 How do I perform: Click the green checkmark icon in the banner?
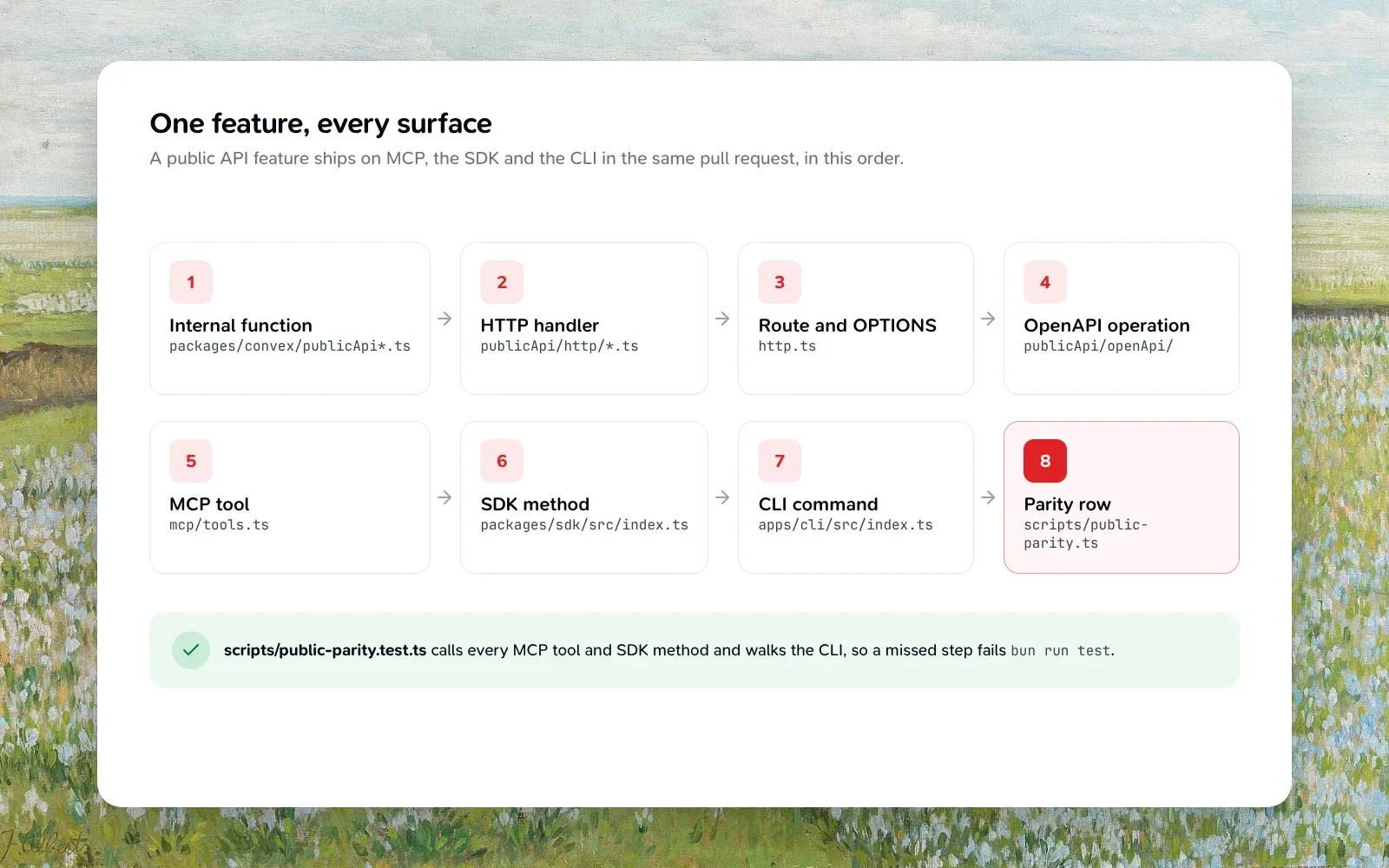[191, 650]
